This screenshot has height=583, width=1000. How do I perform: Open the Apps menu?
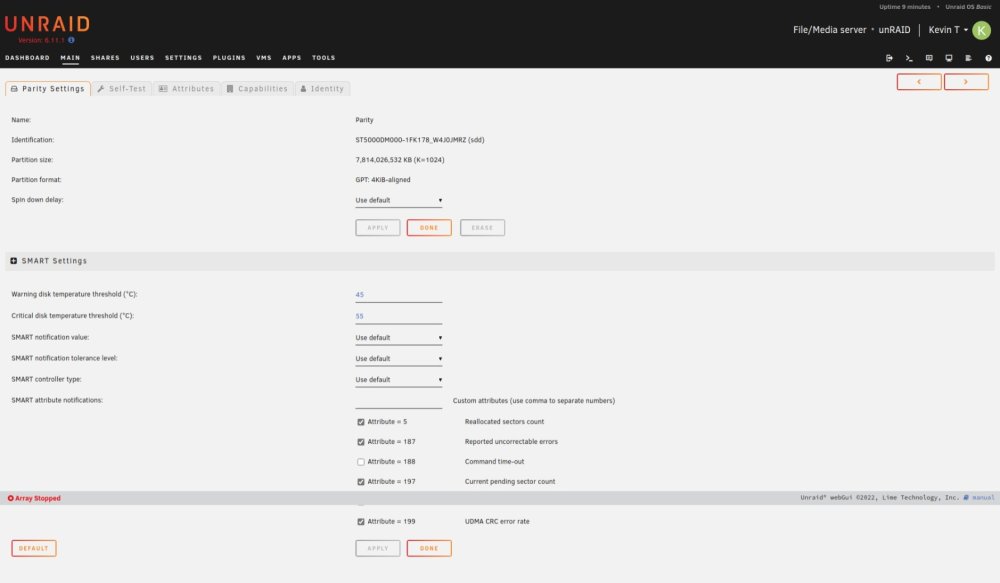[x=291, y=58]
